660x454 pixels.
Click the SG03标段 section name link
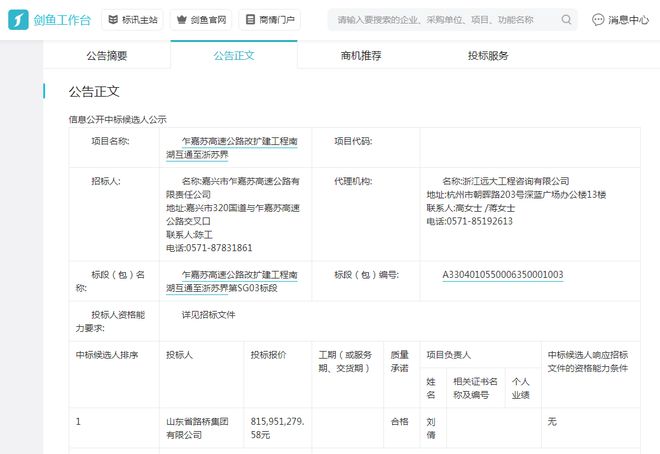pos(232,281)
